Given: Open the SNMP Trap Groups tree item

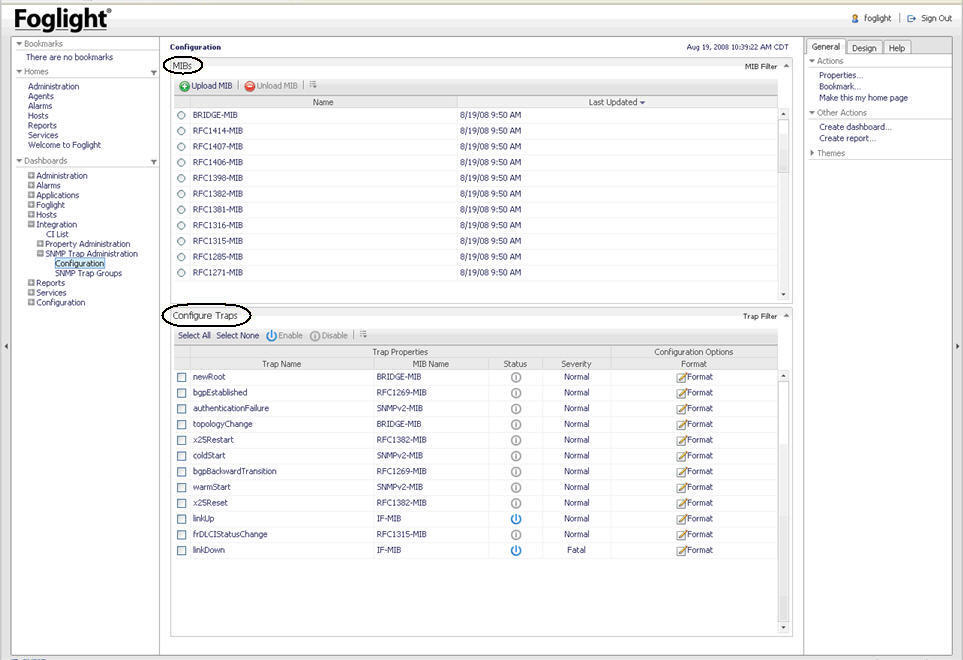Looking at the screenshot, I should [88, 273].
